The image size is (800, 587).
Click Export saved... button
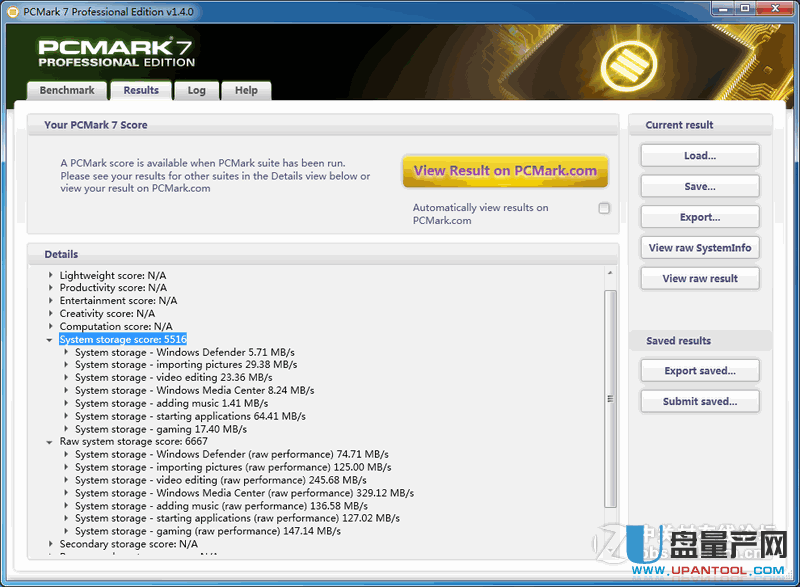(699, 371)
